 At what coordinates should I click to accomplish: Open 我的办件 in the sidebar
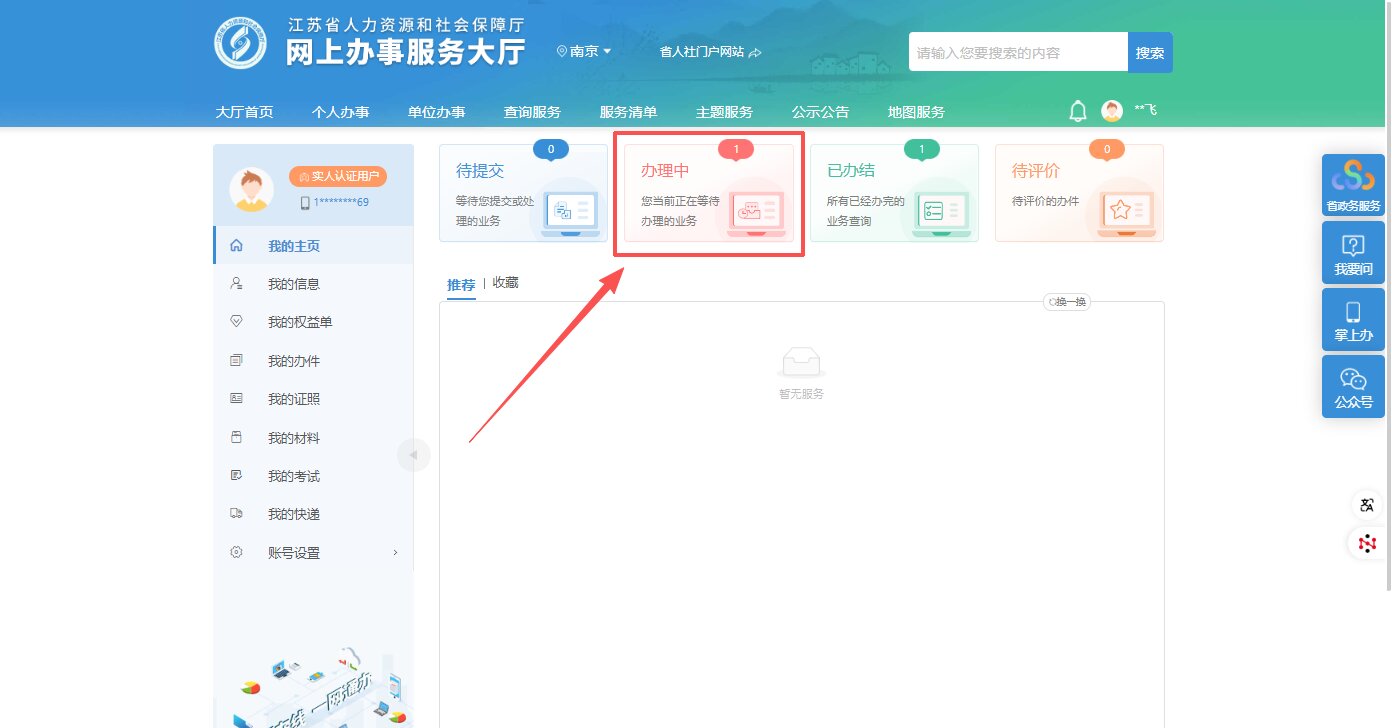pyautogui.click(x=294, y=361)
